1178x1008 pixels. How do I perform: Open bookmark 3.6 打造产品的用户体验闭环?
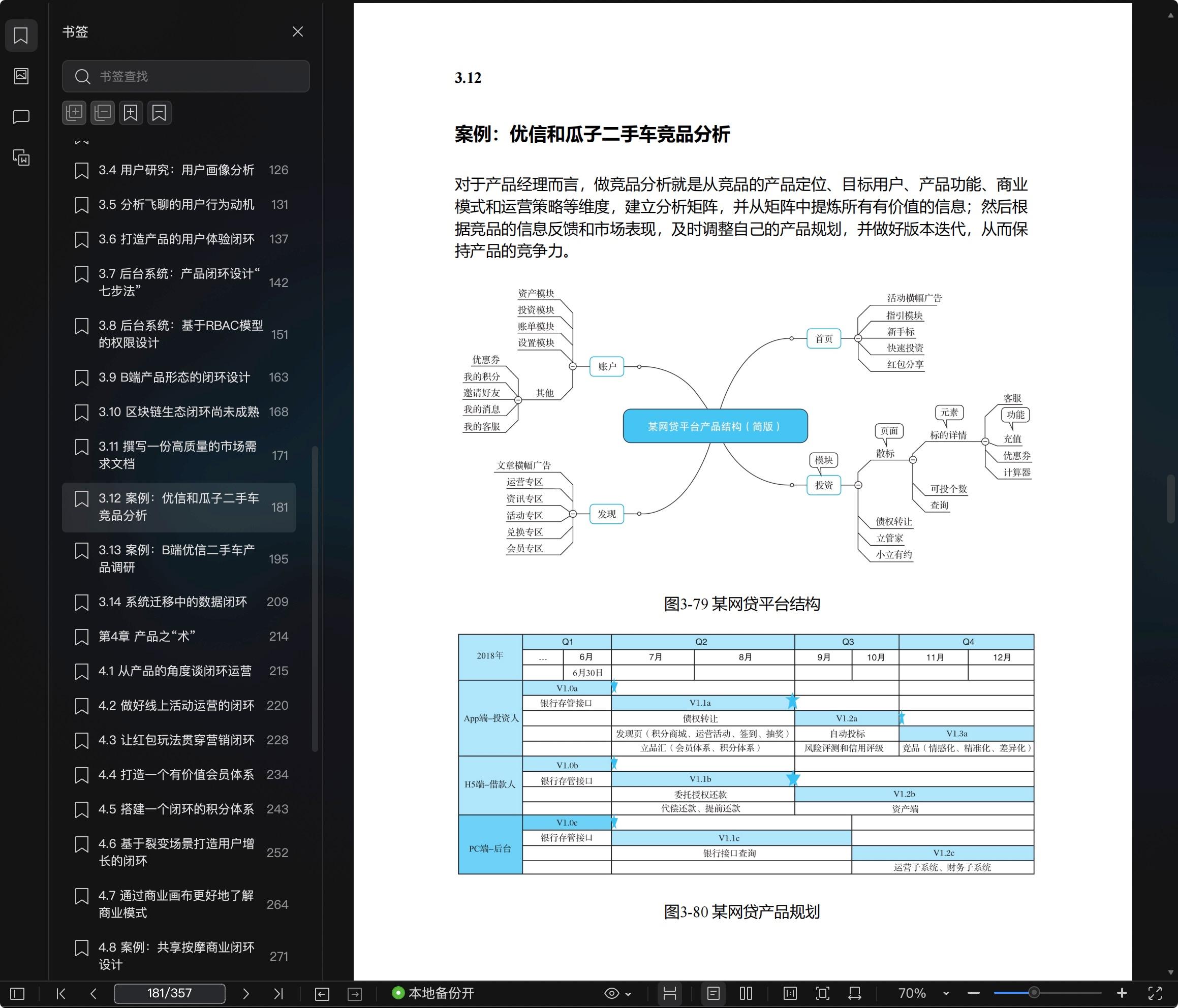[x=178, y=239]
